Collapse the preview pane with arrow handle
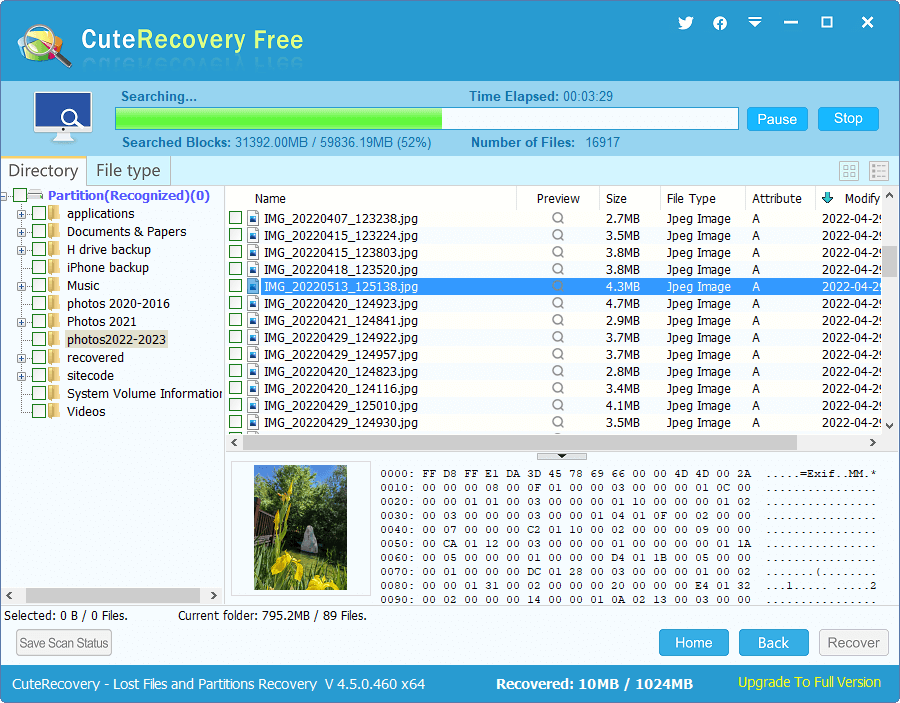 (562, 456)
